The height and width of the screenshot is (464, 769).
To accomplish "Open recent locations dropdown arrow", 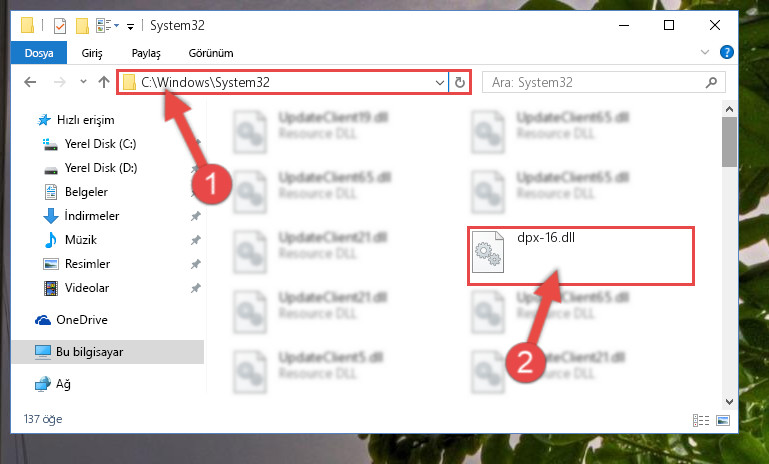I will [x=83, y=82].
